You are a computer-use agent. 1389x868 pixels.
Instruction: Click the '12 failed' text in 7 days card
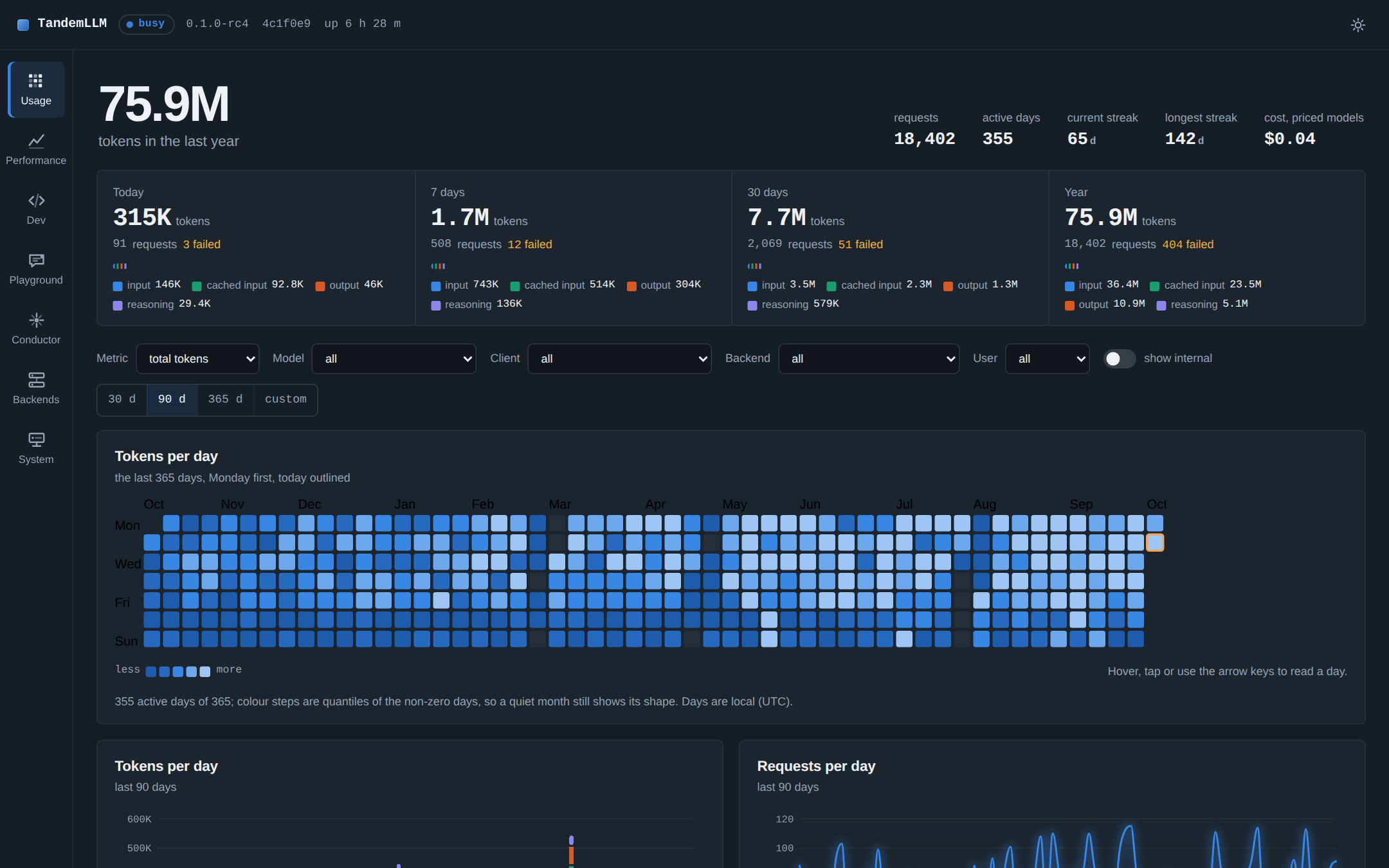(530, 244)
